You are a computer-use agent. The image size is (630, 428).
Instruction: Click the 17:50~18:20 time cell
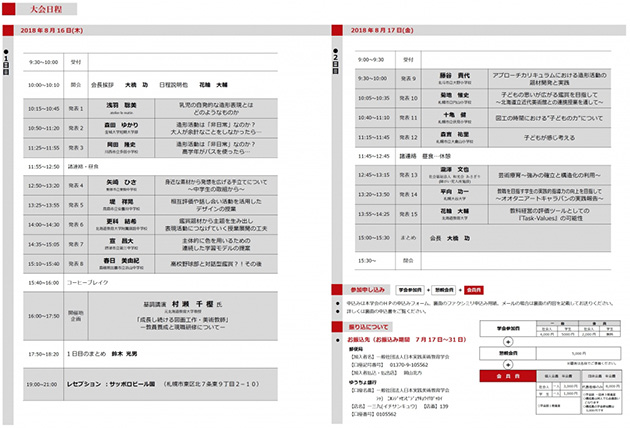(43, 354)
